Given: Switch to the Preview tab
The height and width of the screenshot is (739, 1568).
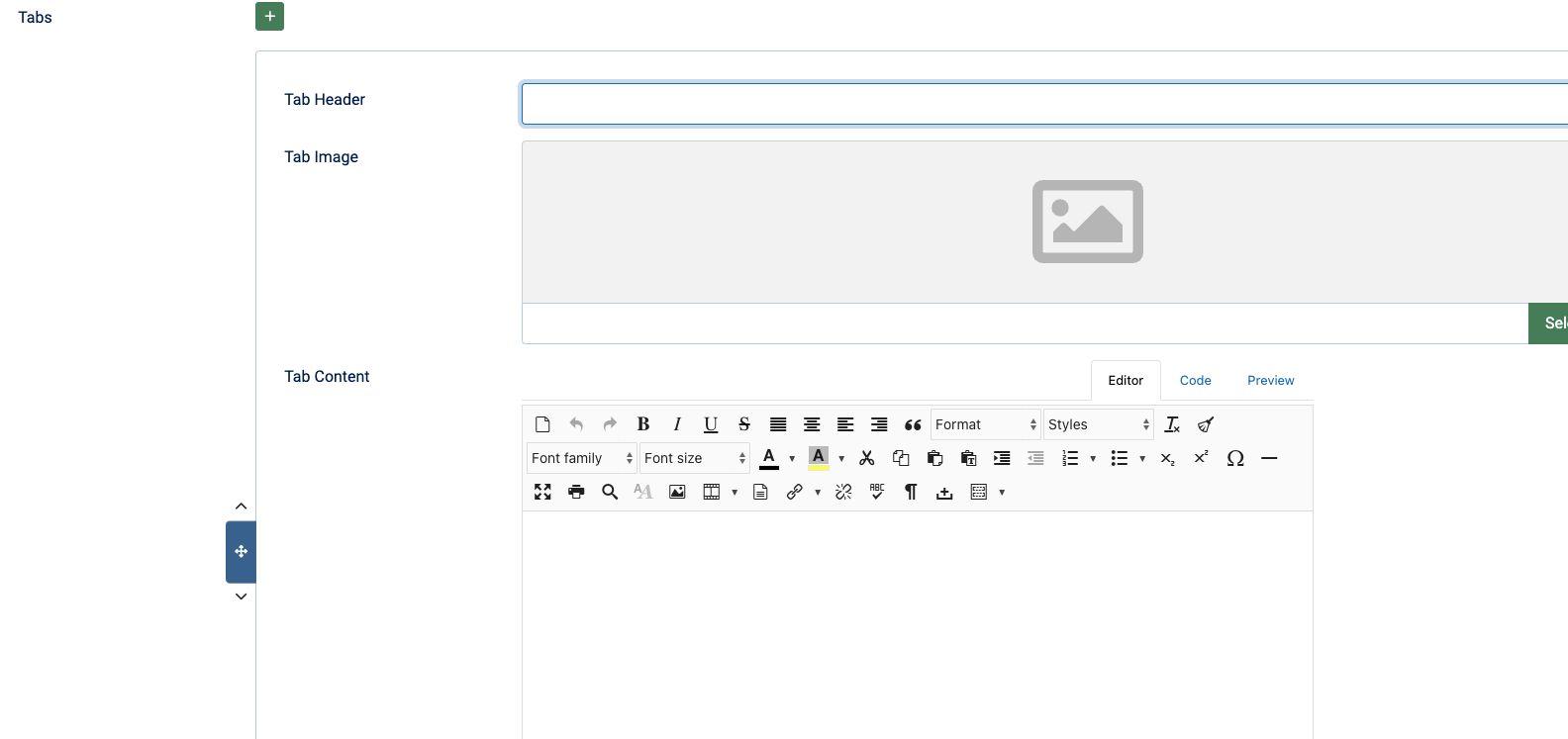Looking at the screenshot, I should pos(1270,381).
